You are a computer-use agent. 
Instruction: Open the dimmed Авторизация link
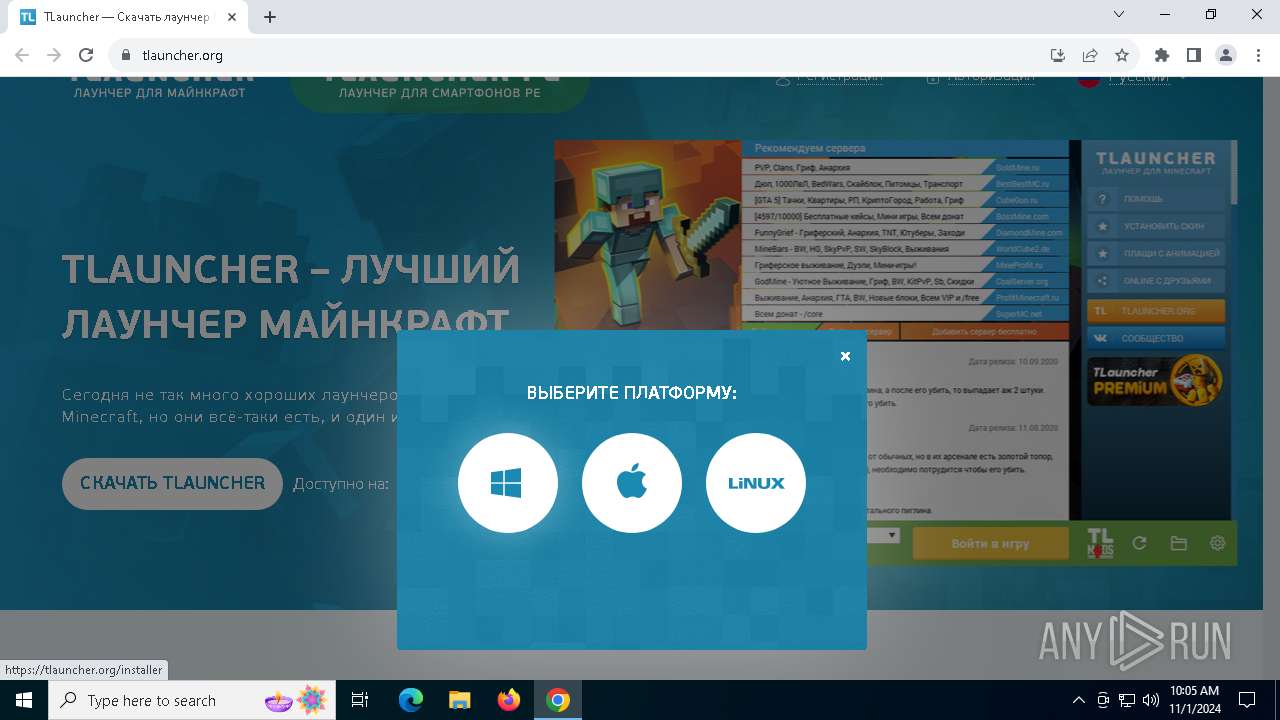(x=981, y=78)
